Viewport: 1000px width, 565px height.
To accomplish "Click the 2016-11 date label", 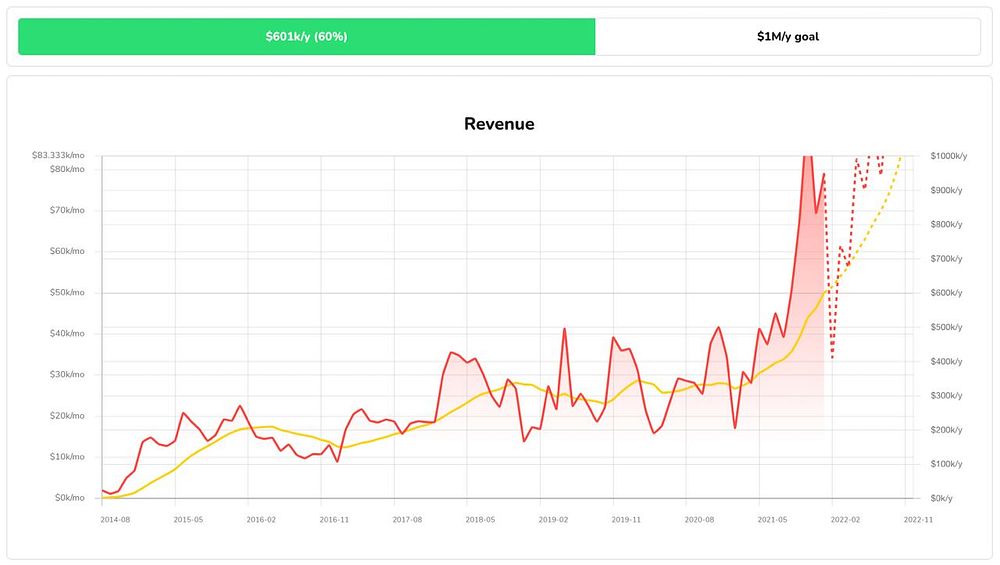I will (334, 520).
